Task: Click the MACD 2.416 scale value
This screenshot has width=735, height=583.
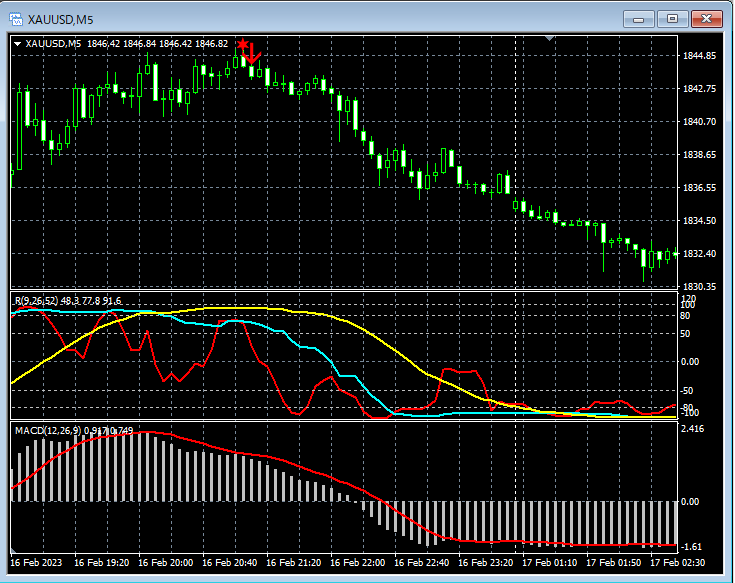Action: [694, 429]
